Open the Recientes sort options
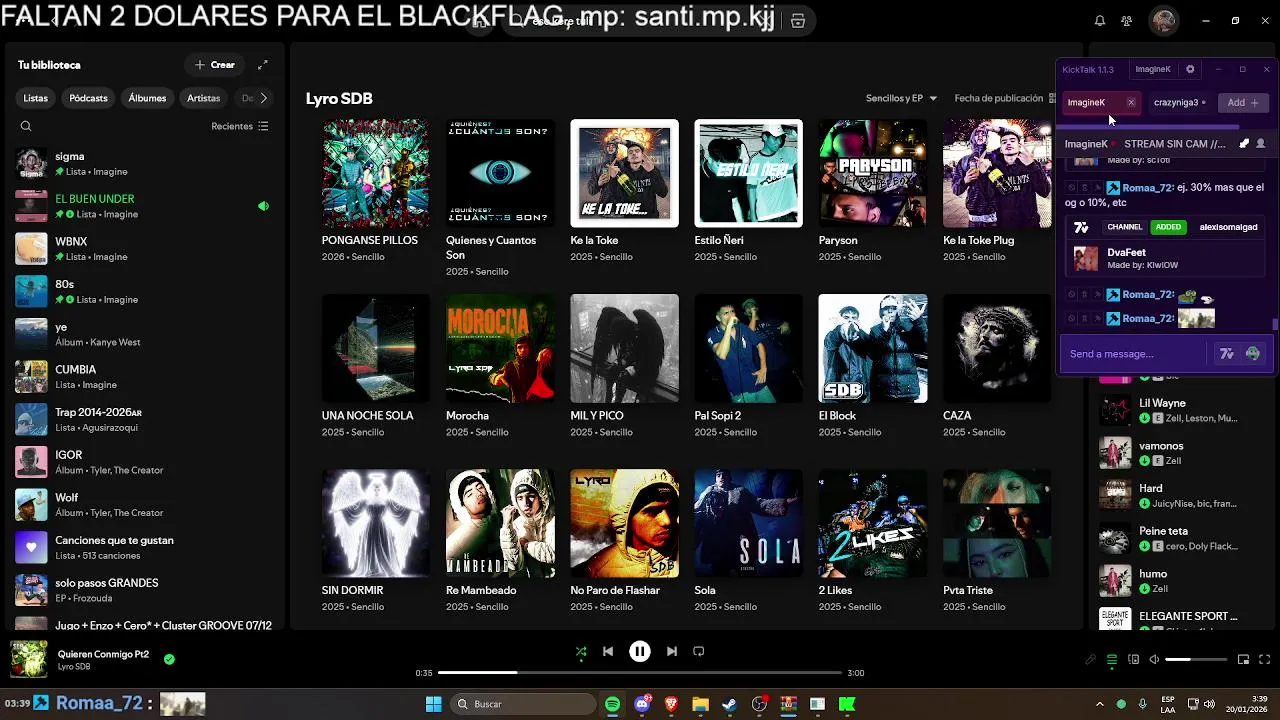1280x720 pixels. [240, 126]
